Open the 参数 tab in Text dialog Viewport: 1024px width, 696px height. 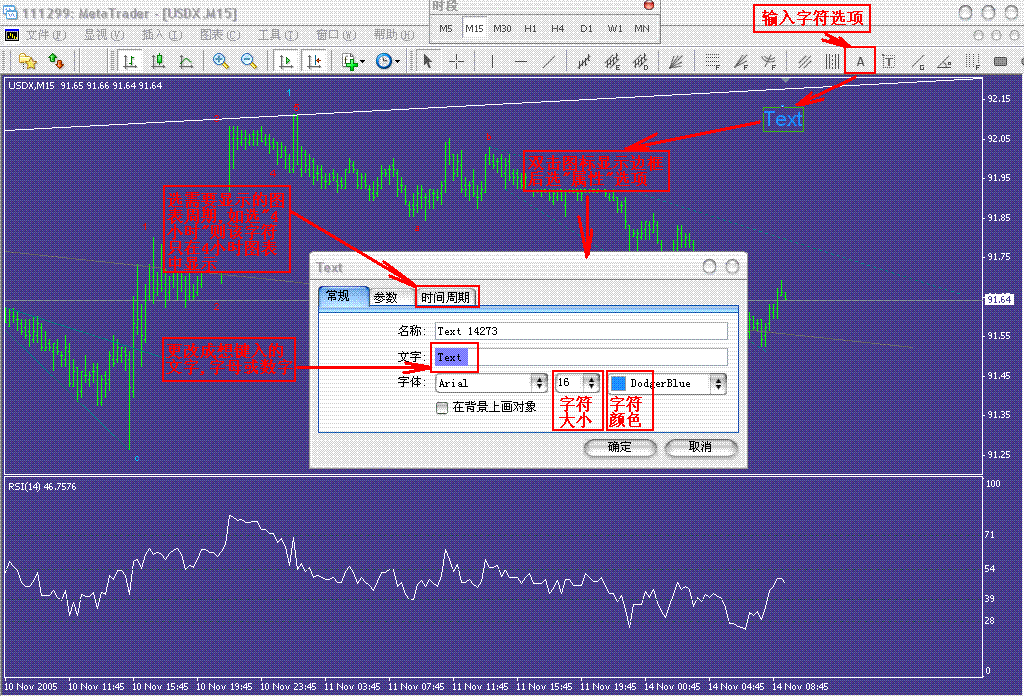pos(391,298)
